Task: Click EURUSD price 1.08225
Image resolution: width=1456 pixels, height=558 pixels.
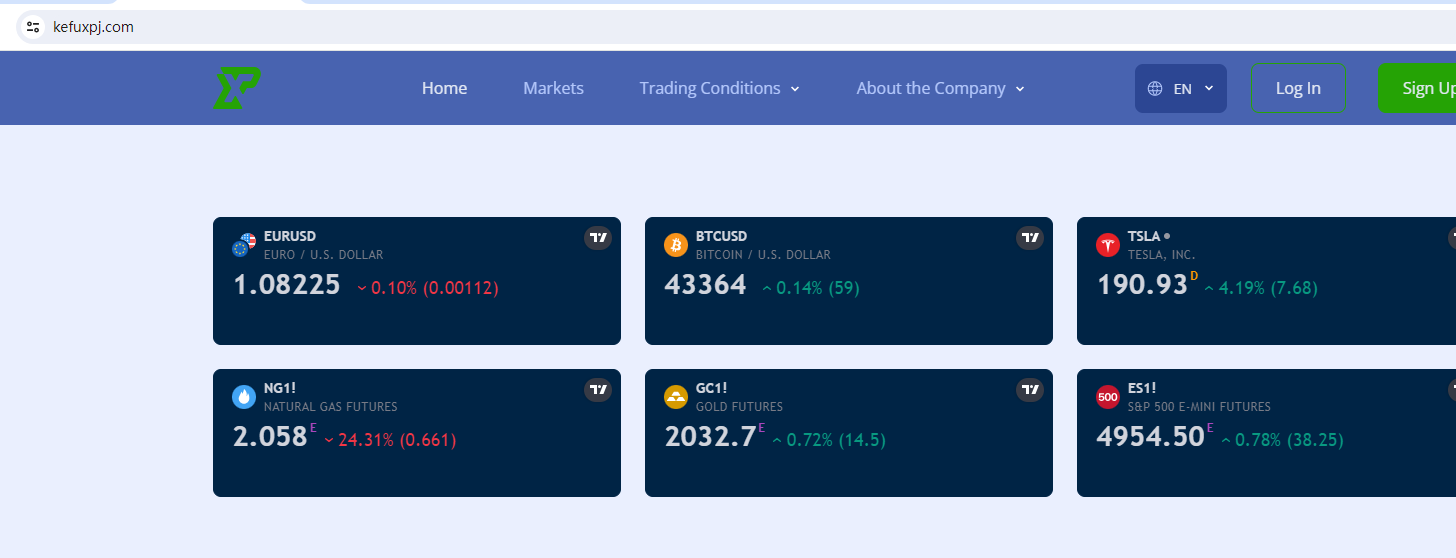Action: tap(287, 285)
